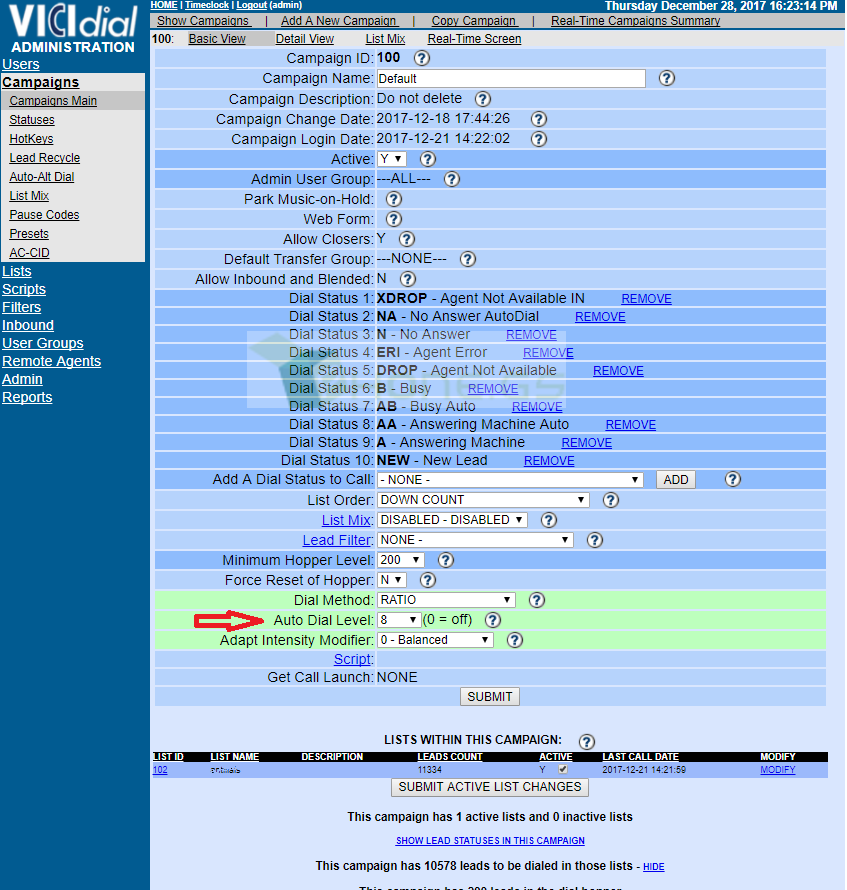Expand the Dial Method RATIO dropdown
The image size is (847, 890).
(x=446, y=600)
